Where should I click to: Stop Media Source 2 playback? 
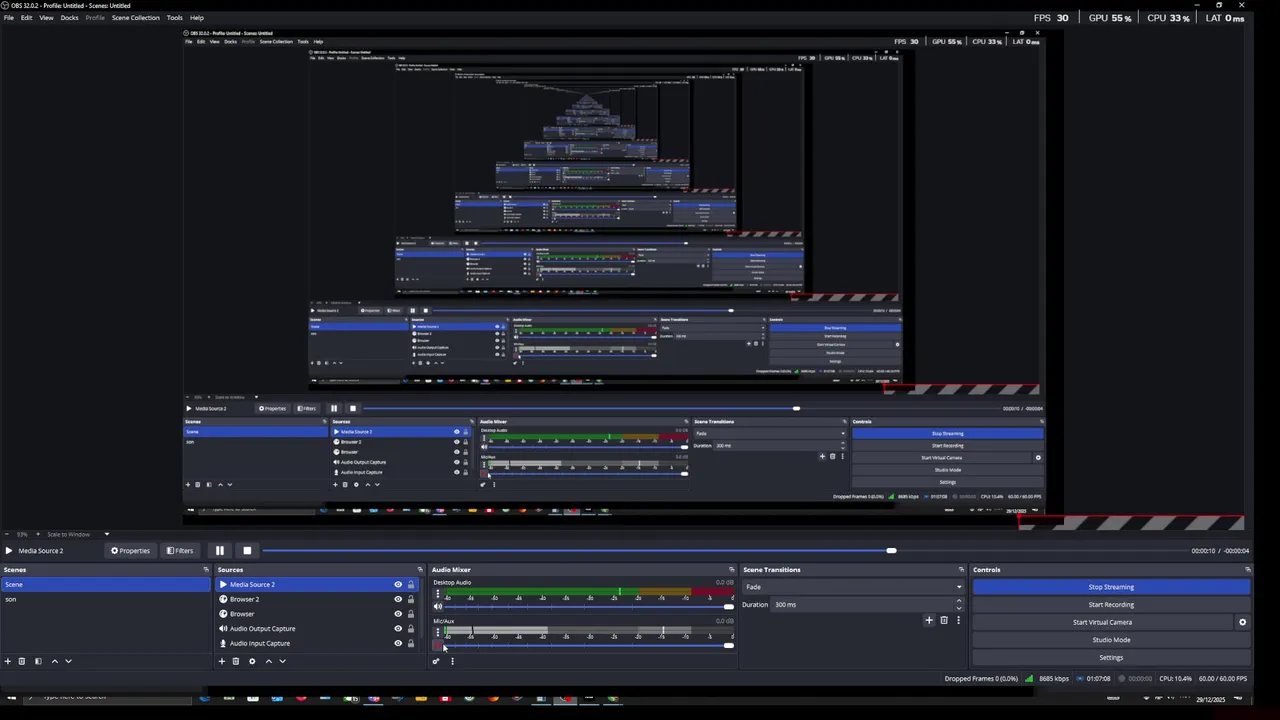pos(247,550)
